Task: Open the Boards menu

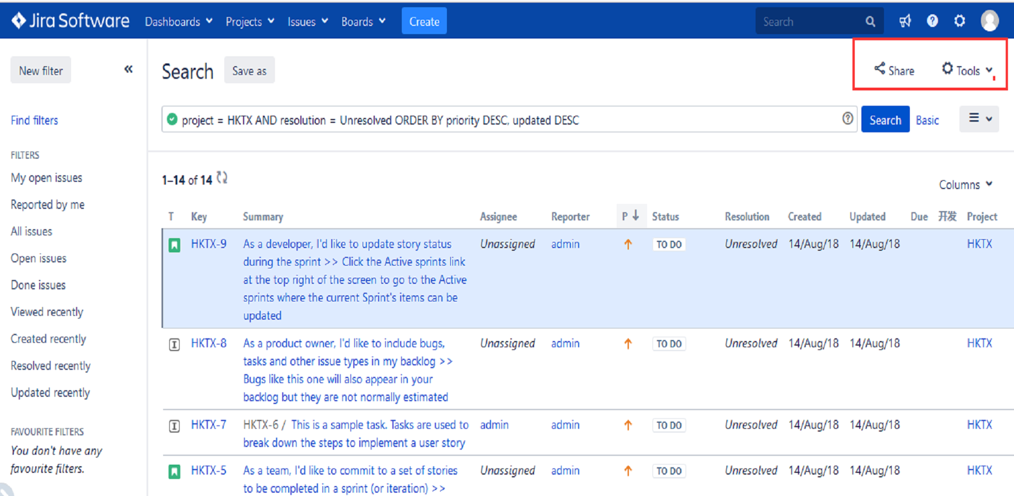Action: pos(363,21)
